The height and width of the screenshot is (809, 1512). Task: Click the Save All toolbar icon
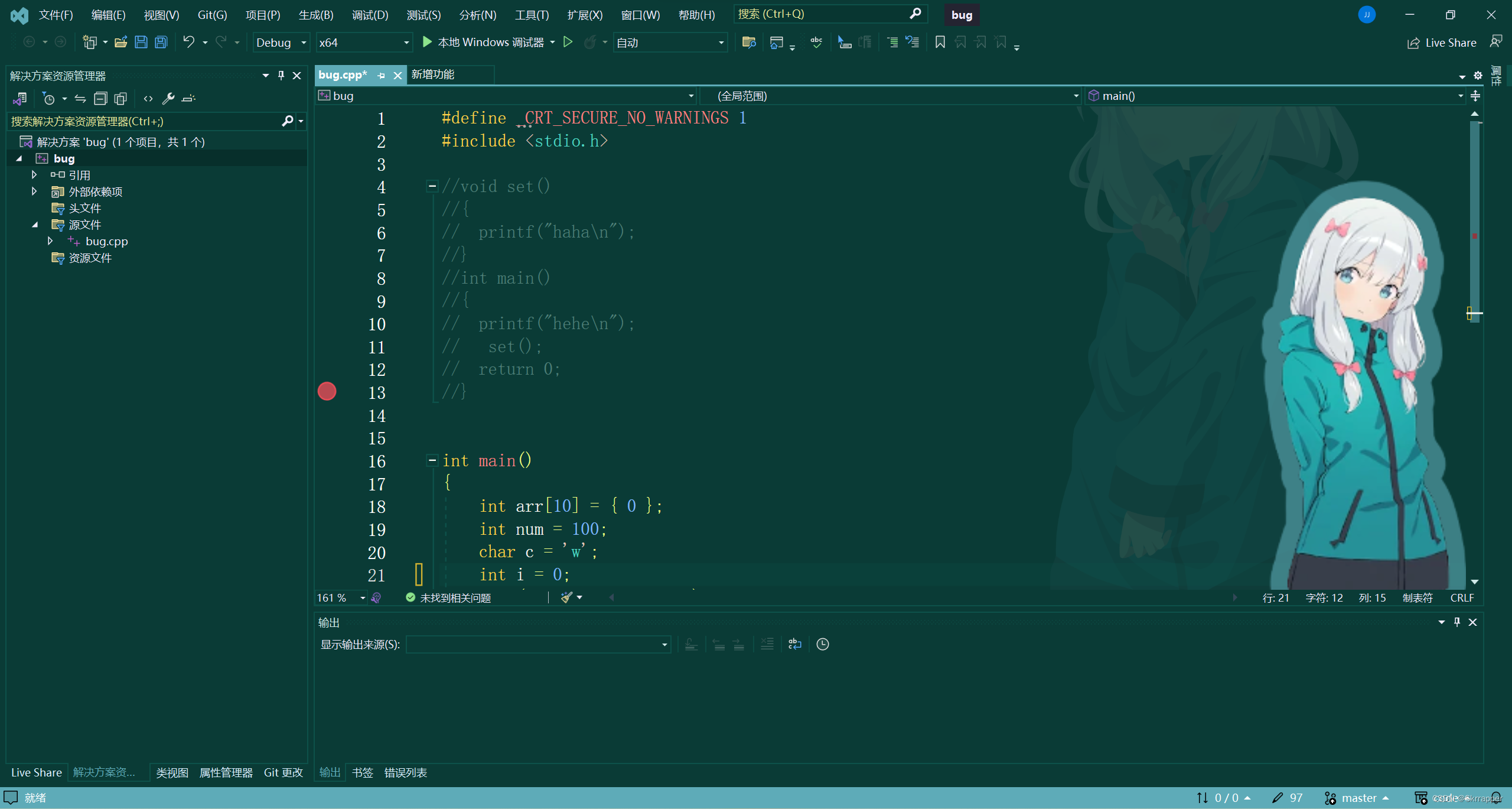coord(161,42)
